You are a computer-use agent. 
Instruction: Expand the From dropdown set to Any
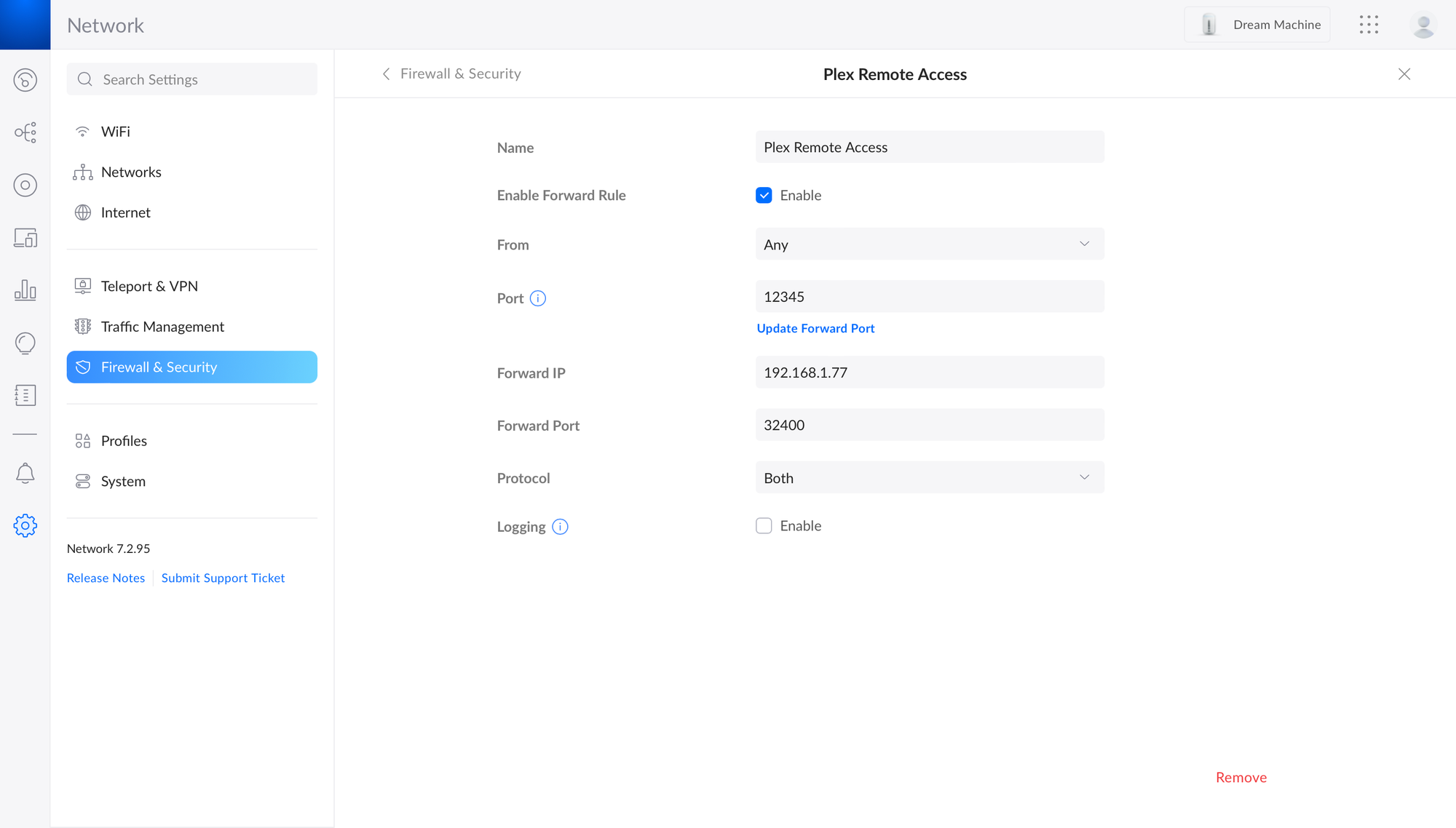pyautogui.click(x=930, y=244)
